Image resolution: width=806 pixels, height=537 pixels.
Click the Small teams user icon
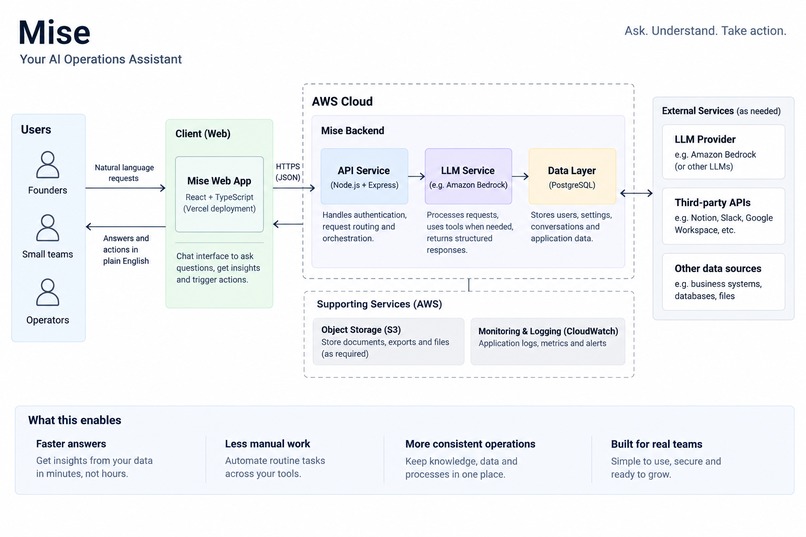pyautogui.click(x=47, y=228)
